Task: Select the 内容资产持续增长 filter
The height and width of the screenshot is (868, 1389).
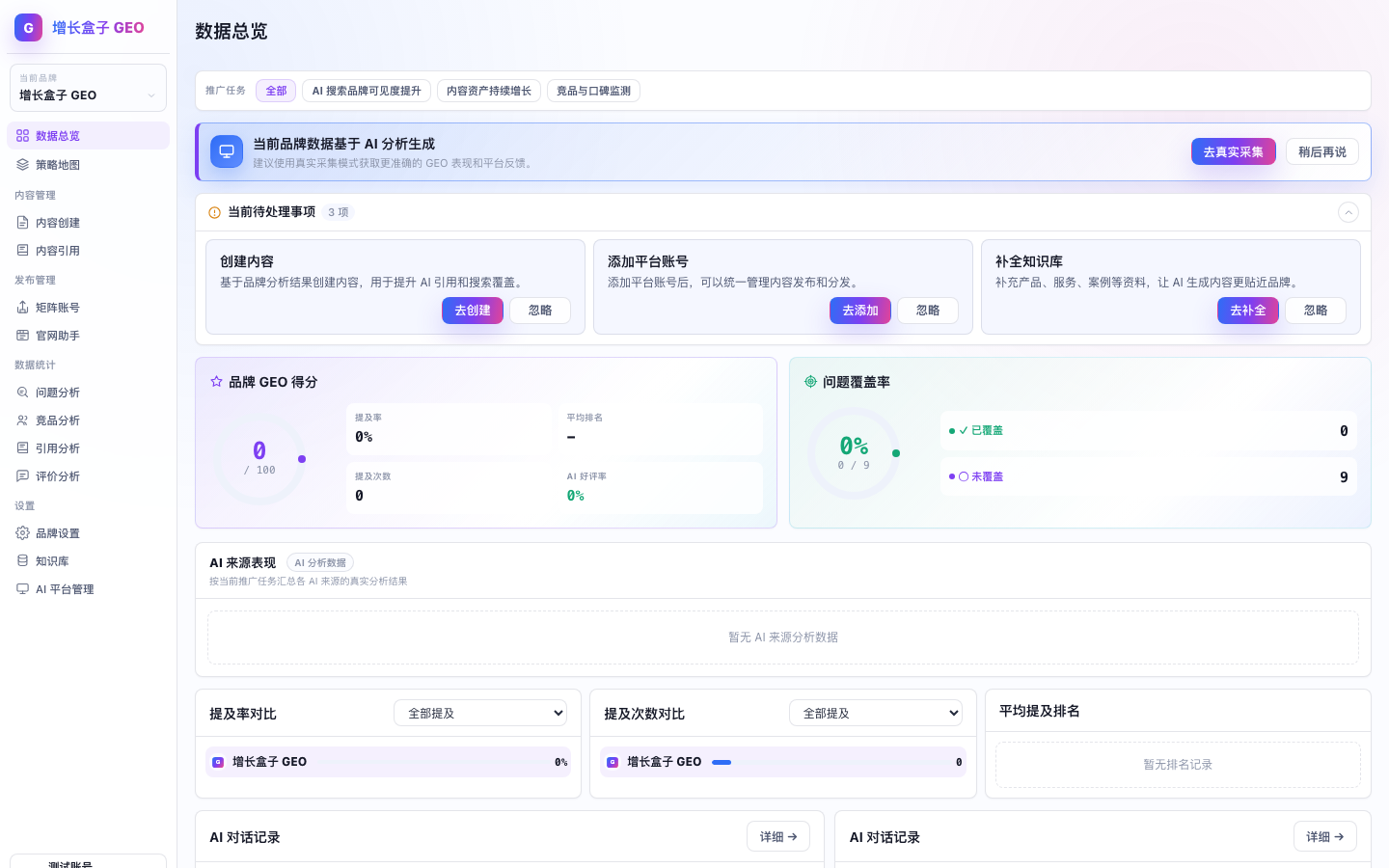Action: click(x=489, y=91)
